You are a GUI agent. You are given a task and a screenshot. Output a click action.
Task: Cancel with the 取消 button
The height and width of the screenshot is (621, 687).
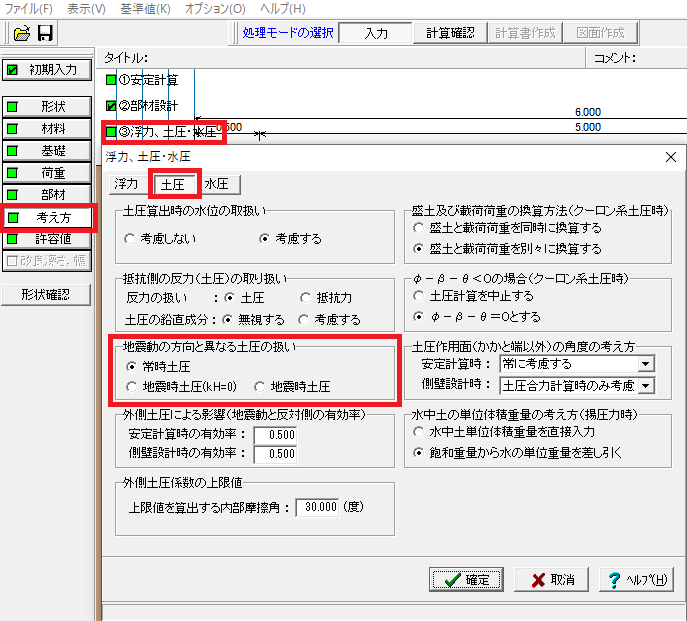tap(551, 580)
